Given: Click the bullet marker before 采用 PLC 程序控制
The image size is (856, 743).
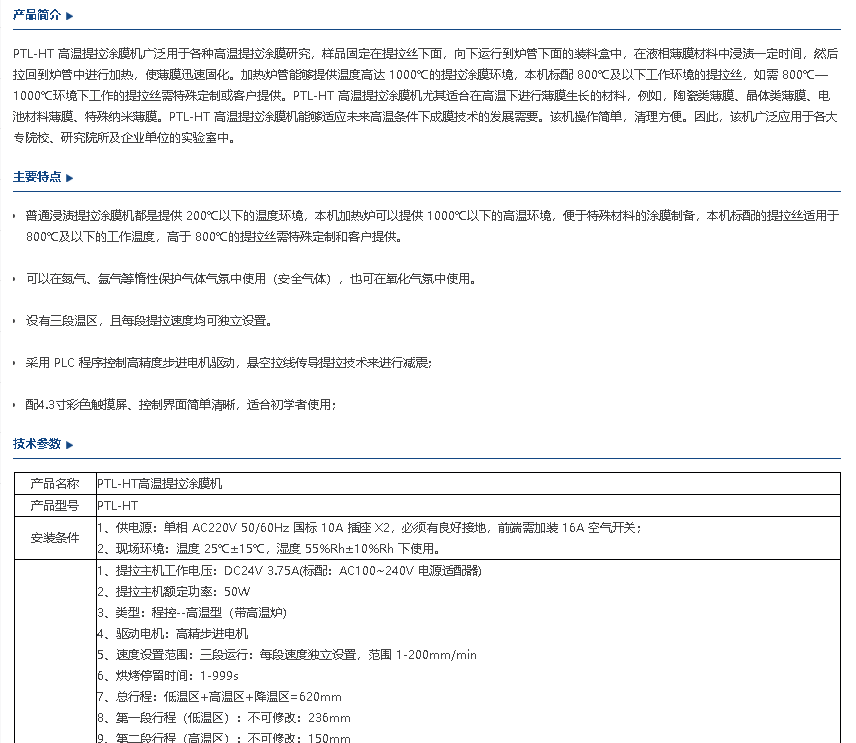Looking at the screenshot, I should pos(14,364).
